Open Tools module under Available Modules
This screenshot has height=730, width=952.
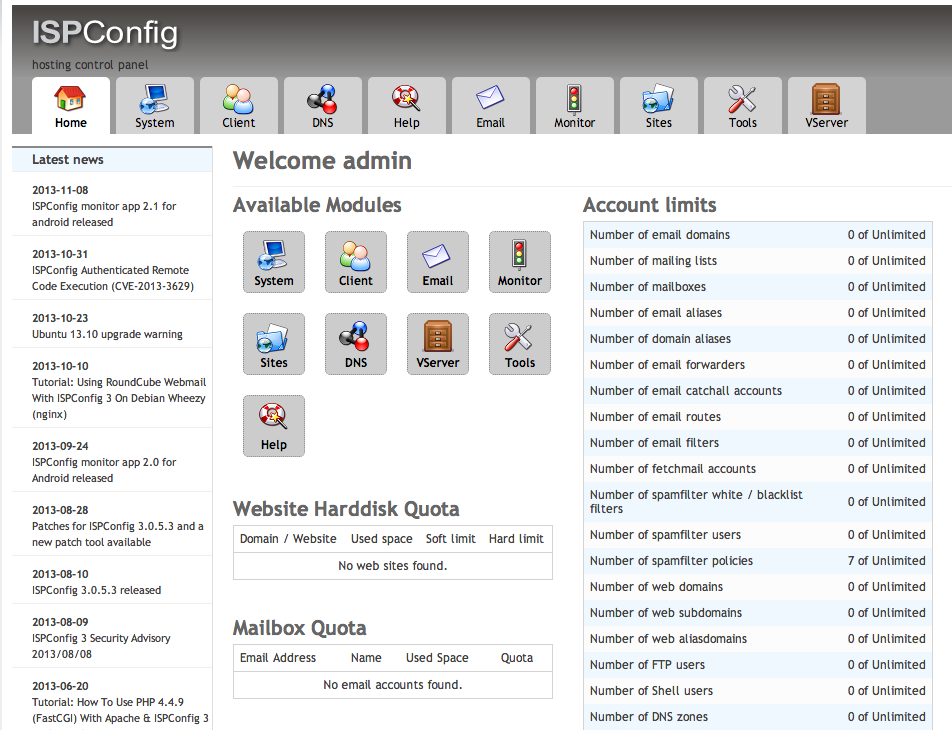point(520,344)
